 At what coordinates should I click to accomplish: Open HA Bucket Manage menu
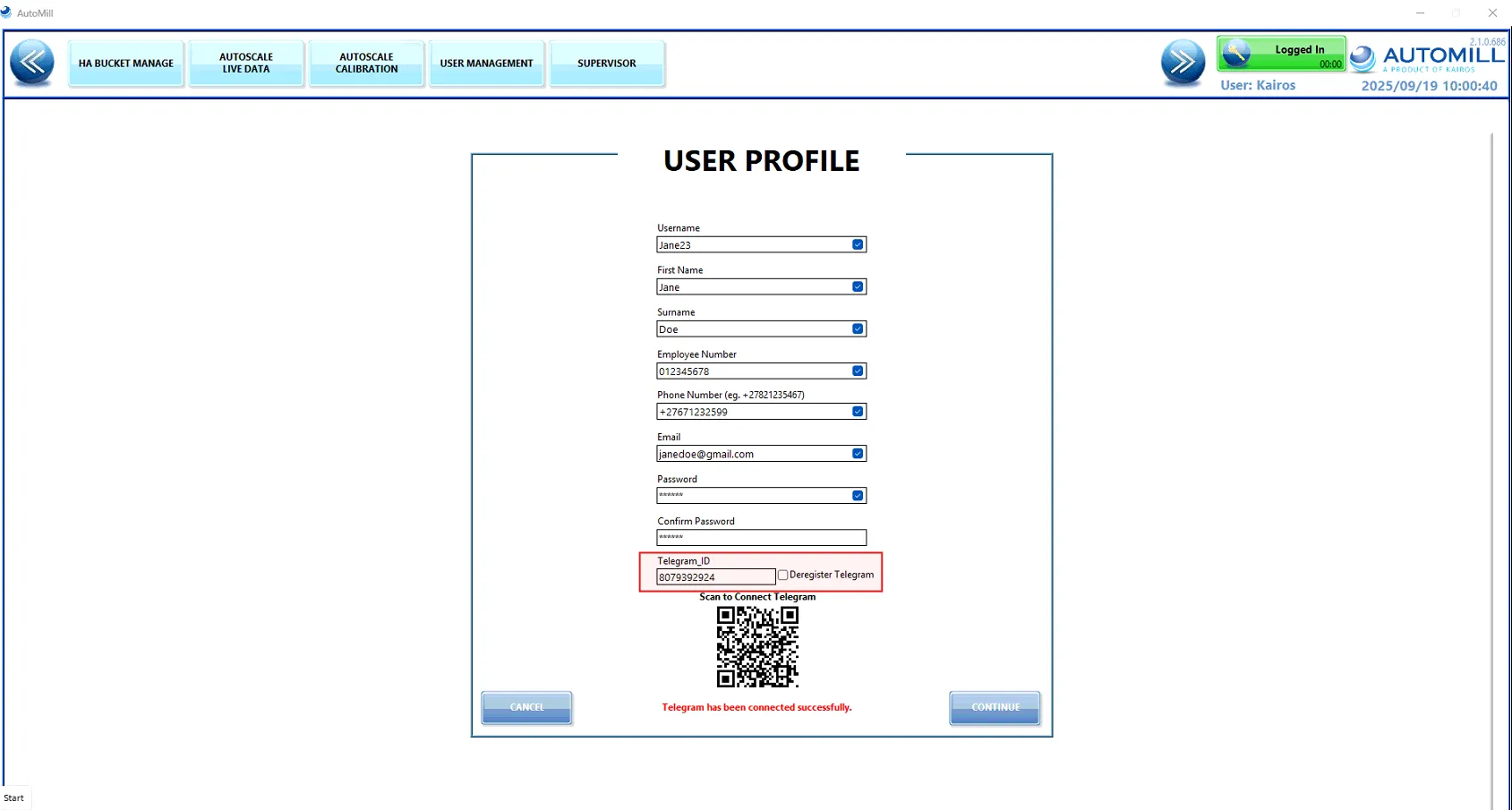click(x=126, y=64)
